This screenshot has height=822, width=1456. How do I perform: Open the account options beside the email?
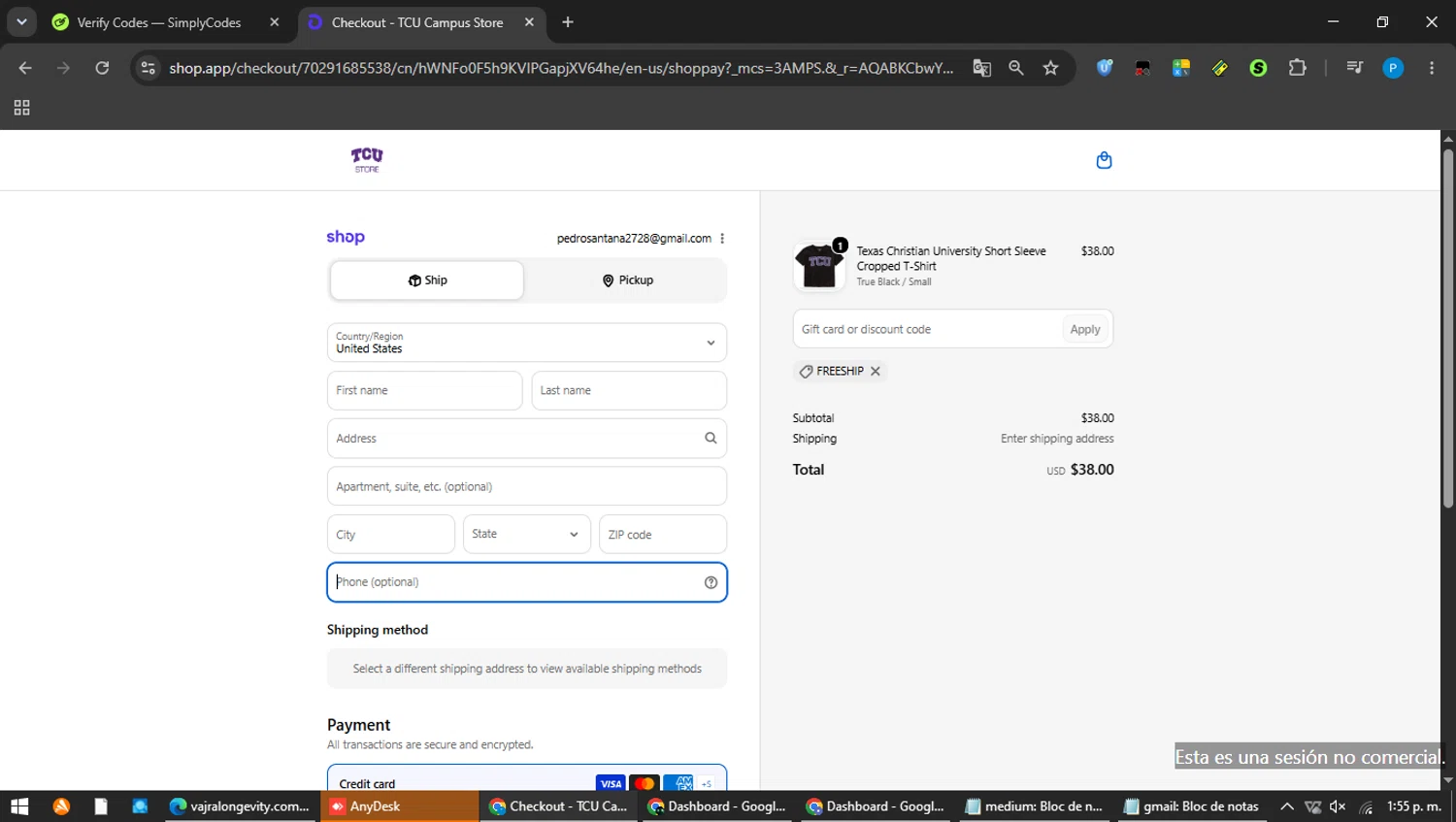click(722, 239)
